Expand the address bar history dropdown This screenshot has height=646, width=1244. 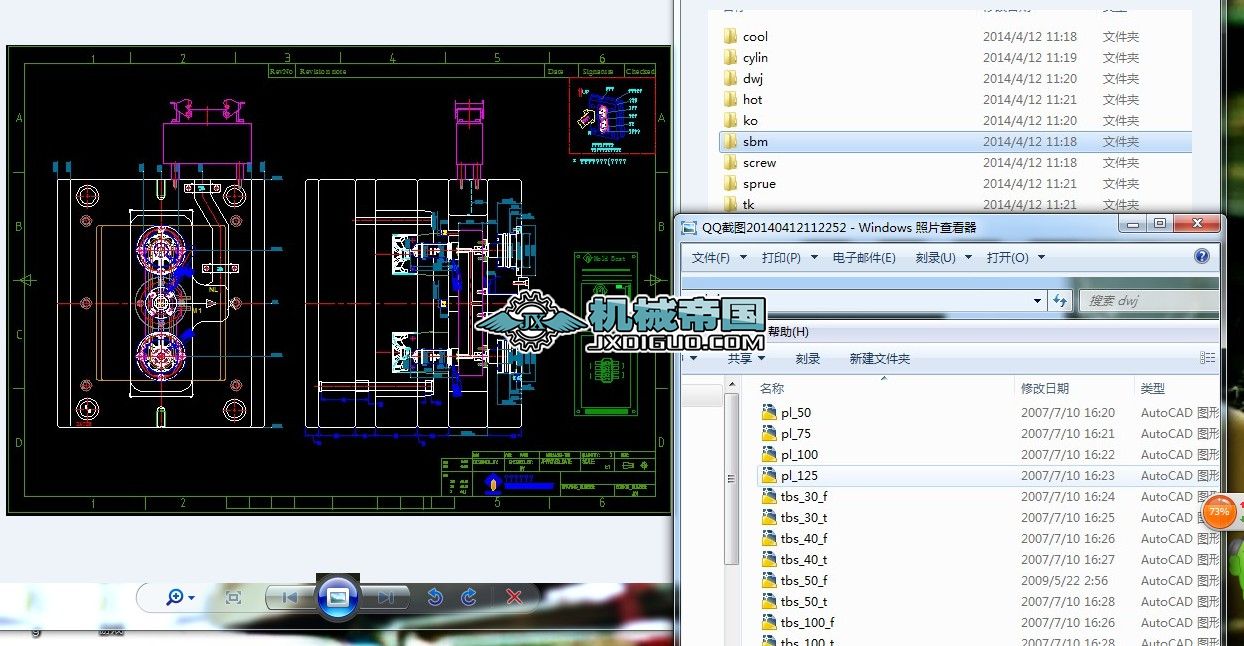(1037, 300)
